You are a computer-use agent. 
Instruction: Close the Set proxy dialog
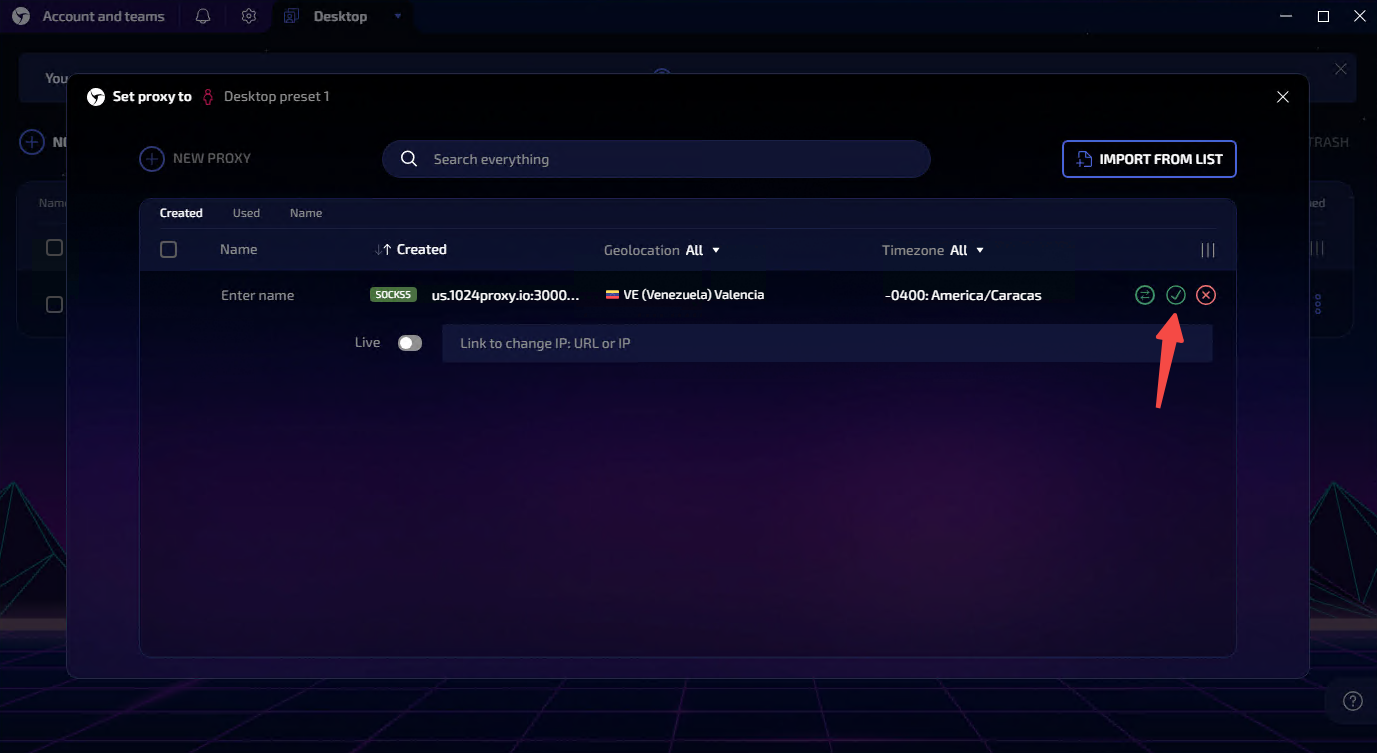(1283, 97)
